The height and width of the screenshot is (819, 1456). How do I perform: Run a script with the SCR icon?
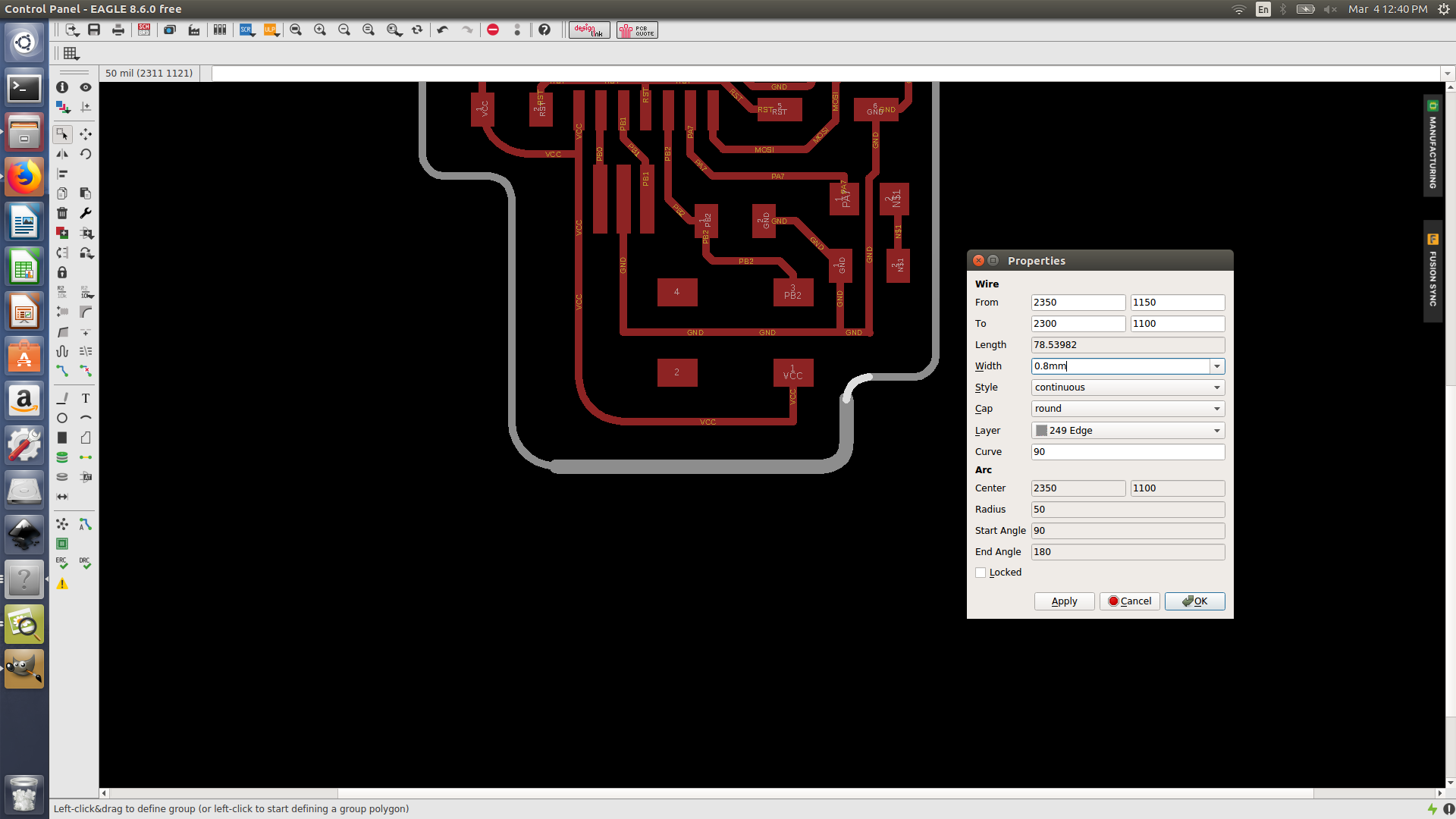pyautogui.click(x=246, y=30)
